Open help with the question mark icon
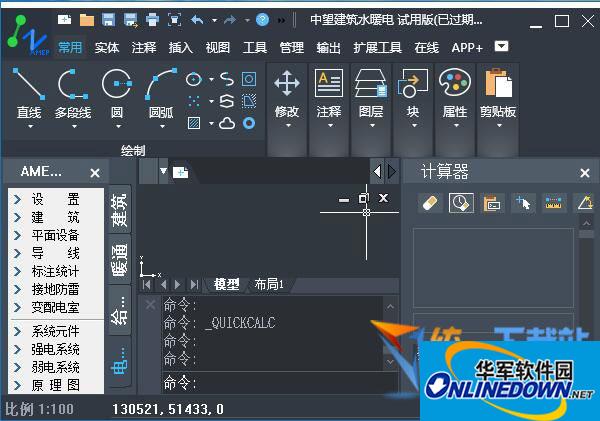 (x=262, y=20)
